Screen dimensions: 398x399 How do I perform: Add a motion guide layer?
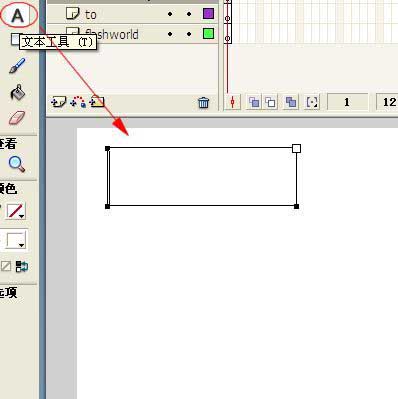point(78,102)
